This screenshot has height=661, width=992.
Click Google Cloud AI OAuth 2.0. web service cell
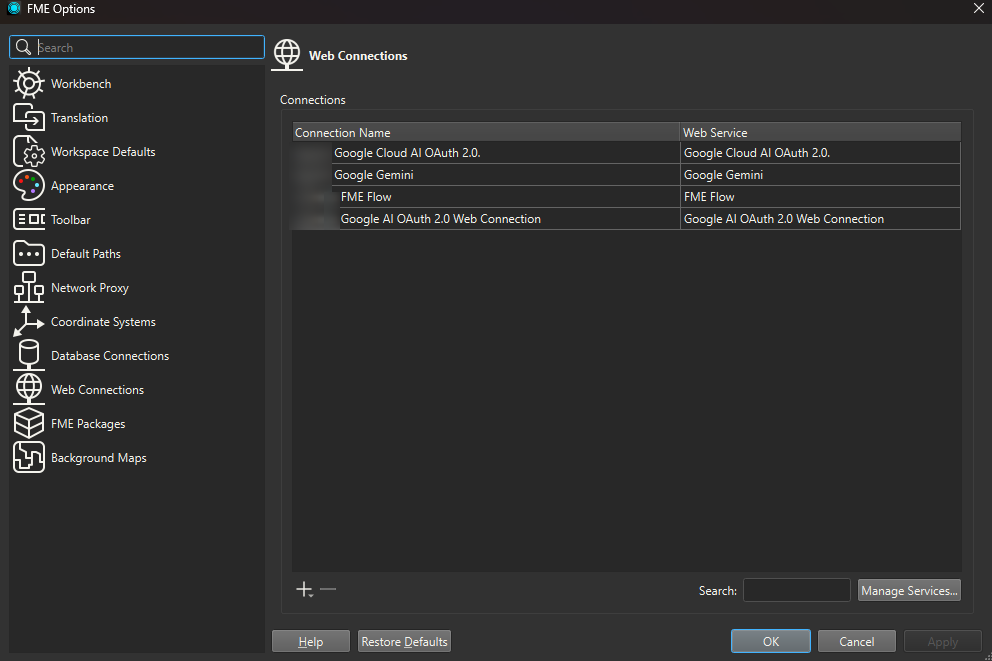820,153
